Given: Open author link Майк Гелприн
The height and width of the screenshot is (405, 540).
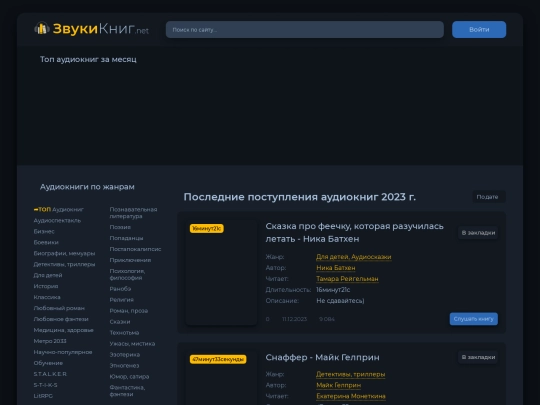Looking at the screenshot, I should 339,385.
